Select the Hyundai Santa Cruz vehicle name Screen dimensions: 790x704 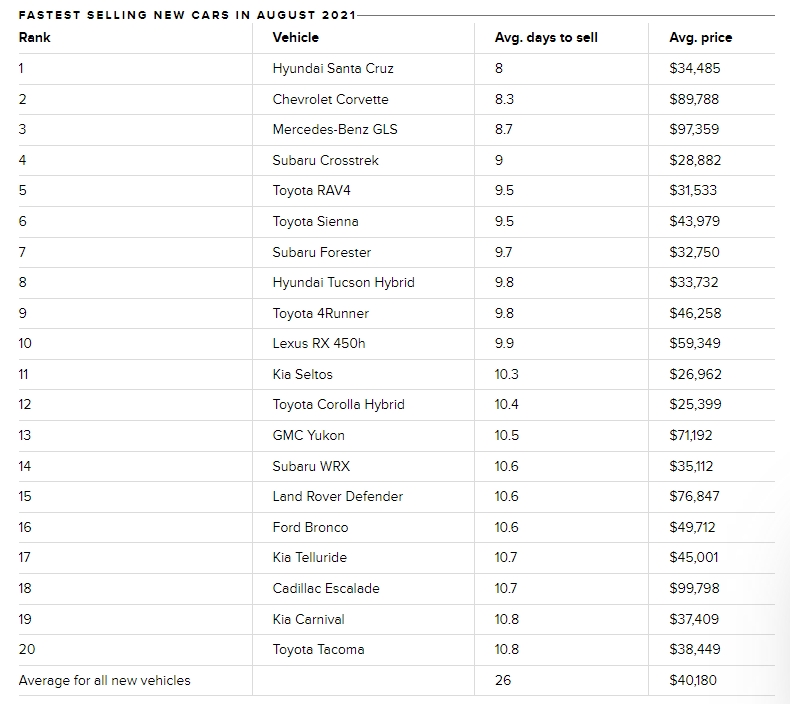pyautogui.click(x=333, y=68)
